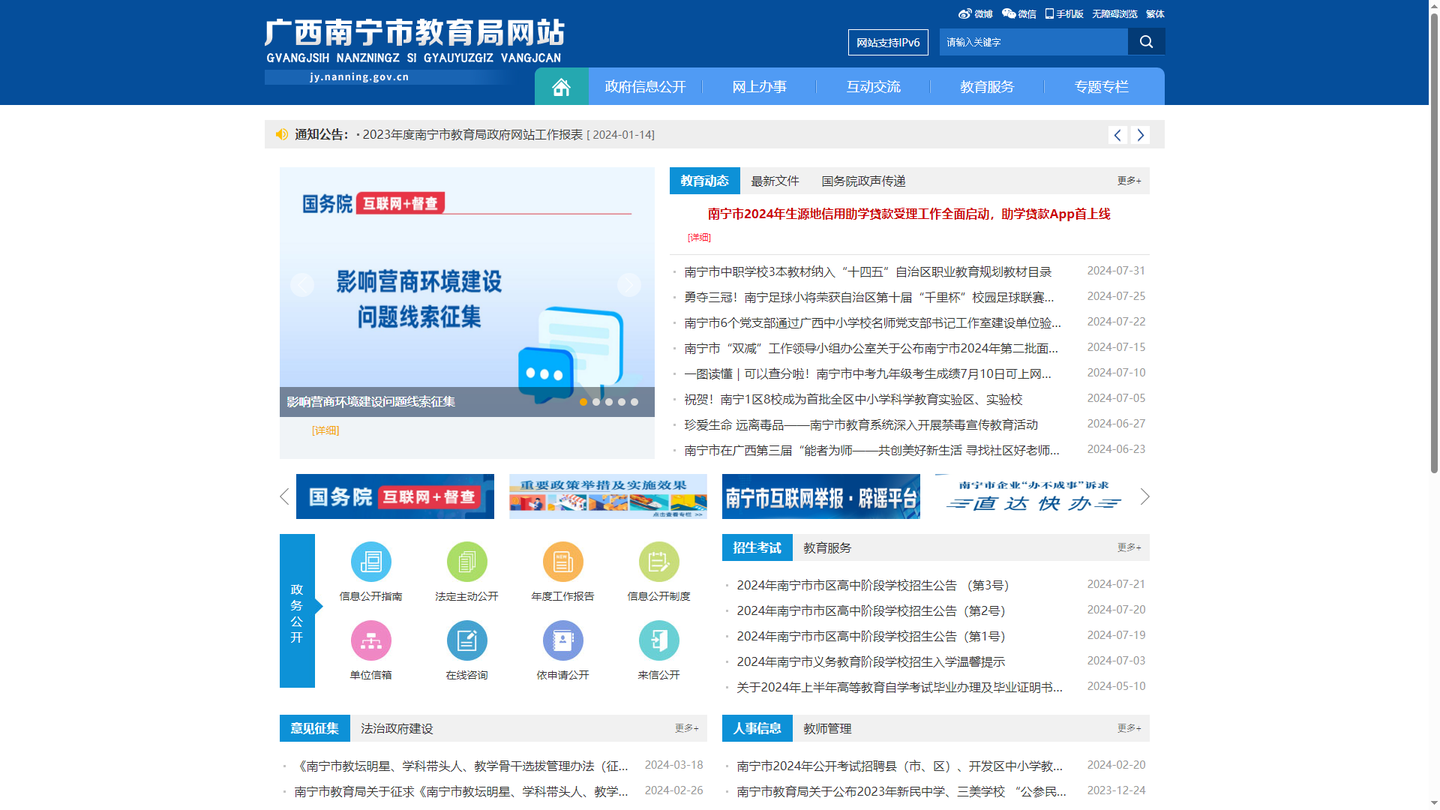The height and width of the screenshot is (810, 1440).
Task: Open 2023年度政府网站工作报表 notice
Action: tap(472, 135)
